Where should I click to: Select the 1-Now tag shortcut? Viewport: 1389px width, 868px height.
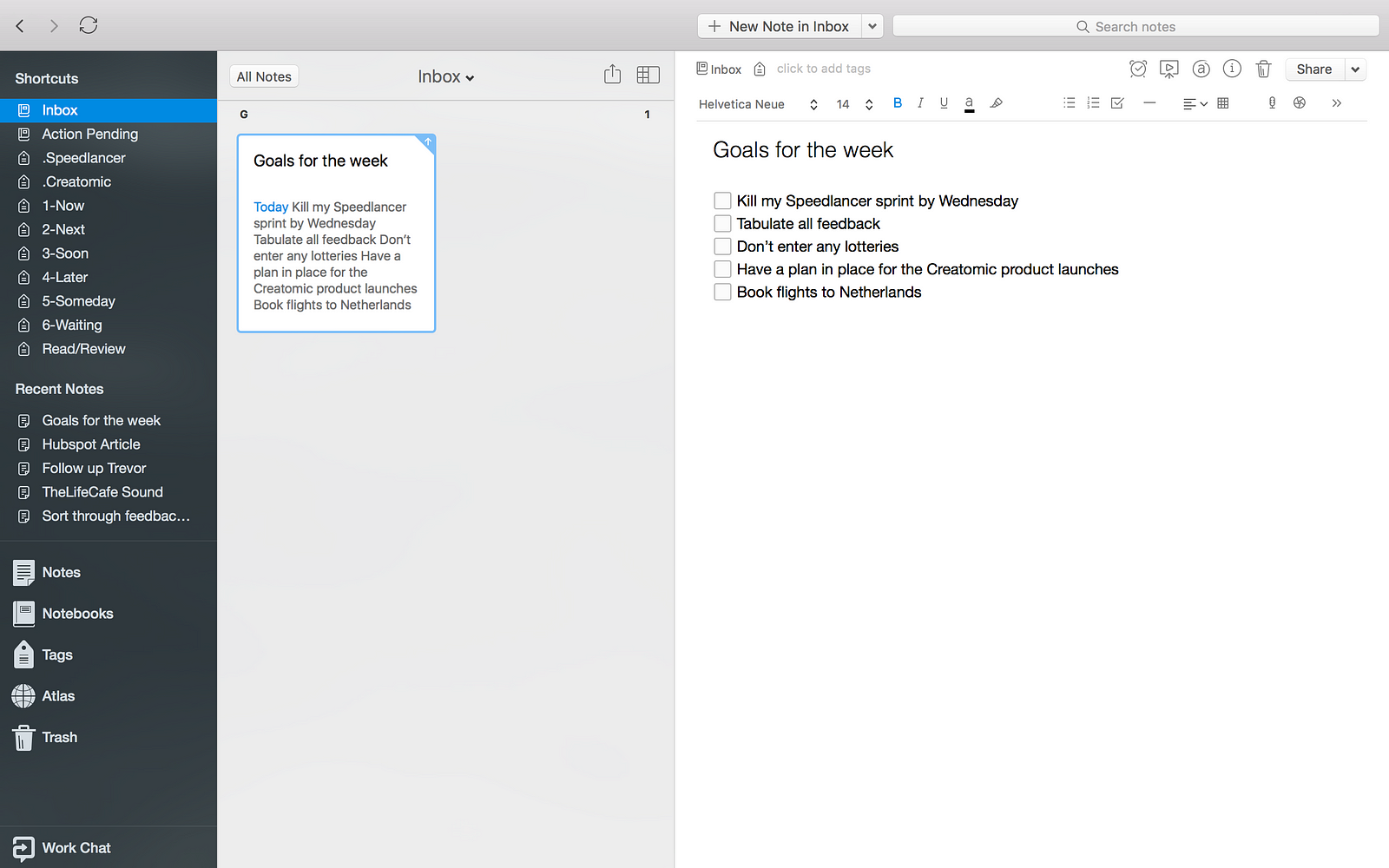click(x=109, y=206)
